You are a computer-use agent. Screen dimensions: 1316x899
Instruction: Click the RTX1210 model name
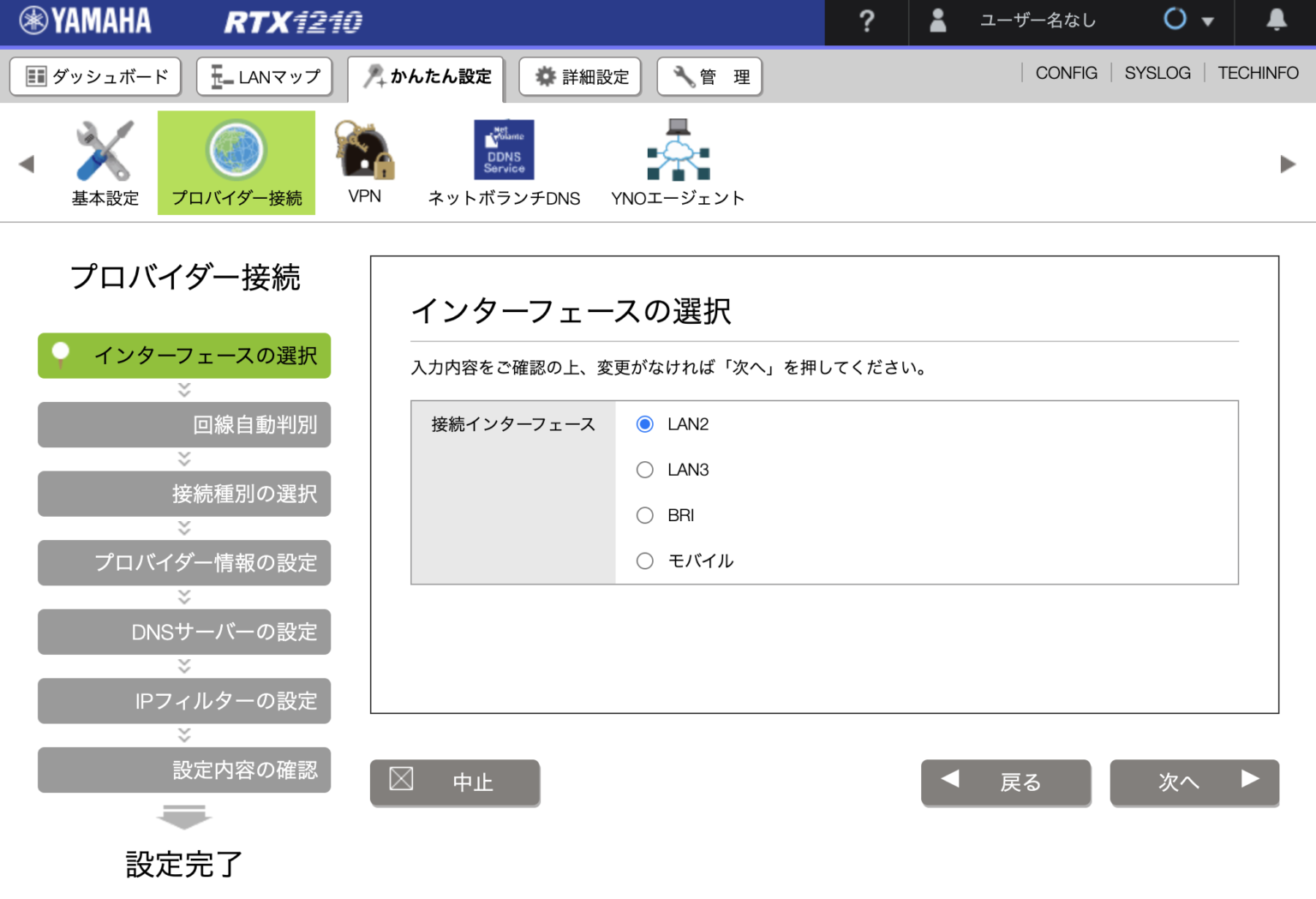(x=293, y=21)
